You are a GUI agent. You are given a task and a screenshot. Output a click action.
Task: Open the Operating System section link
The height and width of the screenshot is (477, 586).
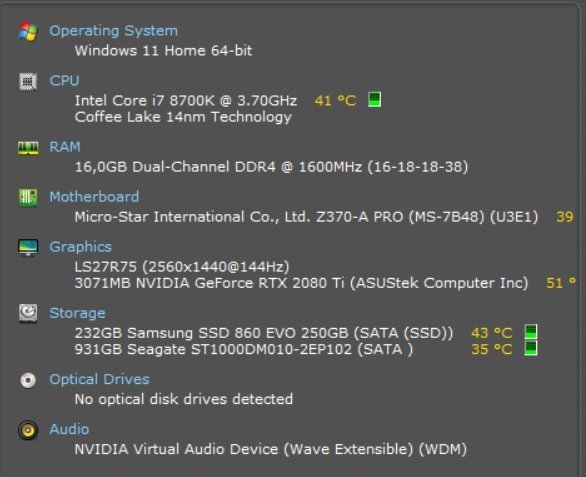tap(114, 31)
